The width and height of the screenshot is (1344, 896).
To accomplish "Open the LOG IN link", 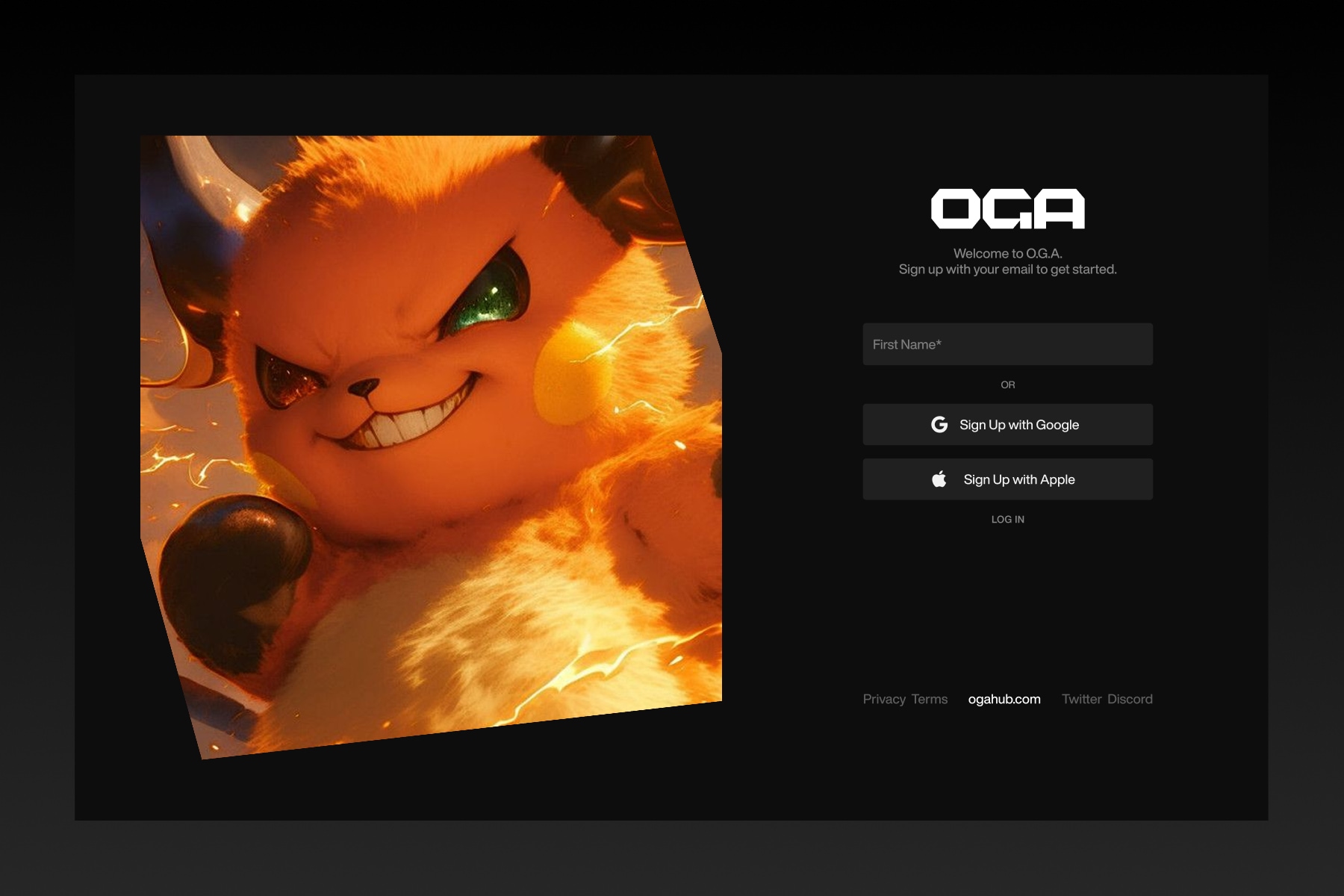I will (1007, 519).
